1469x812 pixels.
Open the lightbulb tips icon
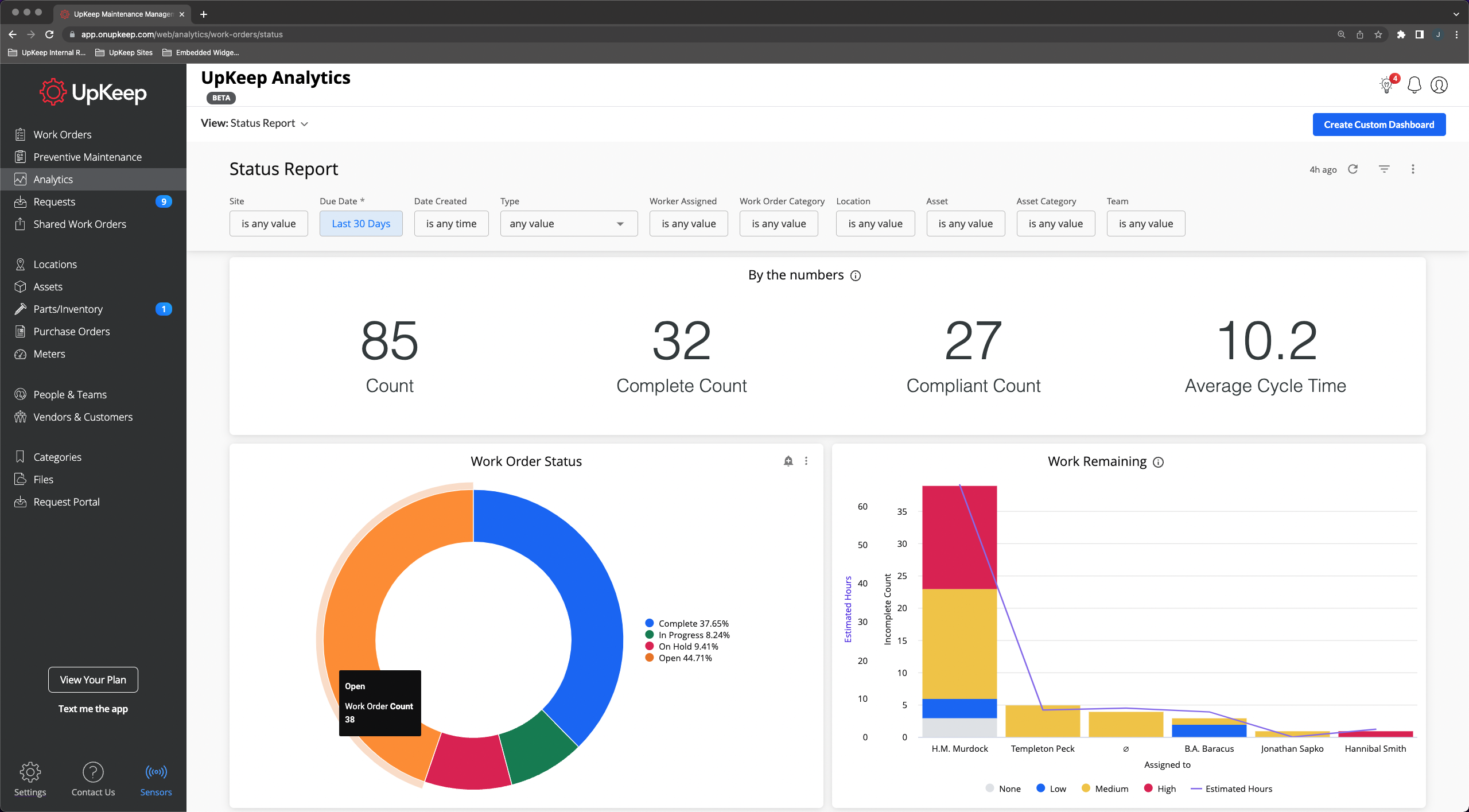[x=1386, y=86]
